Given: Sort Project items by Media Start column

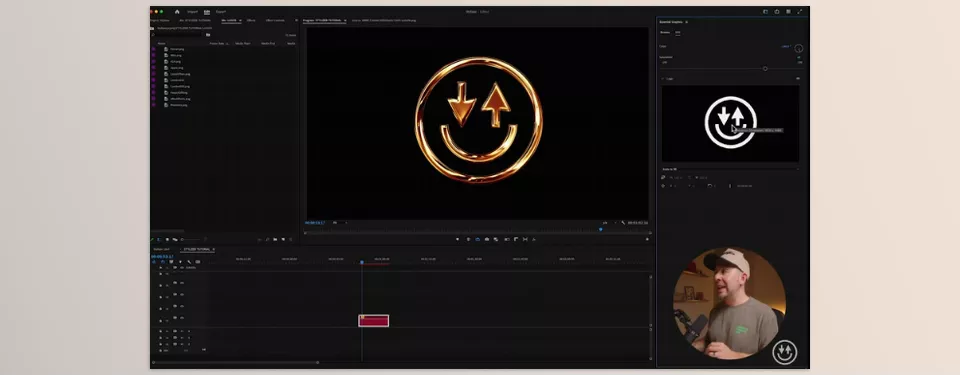Looking at the screenshot, I should click(243, 44).
